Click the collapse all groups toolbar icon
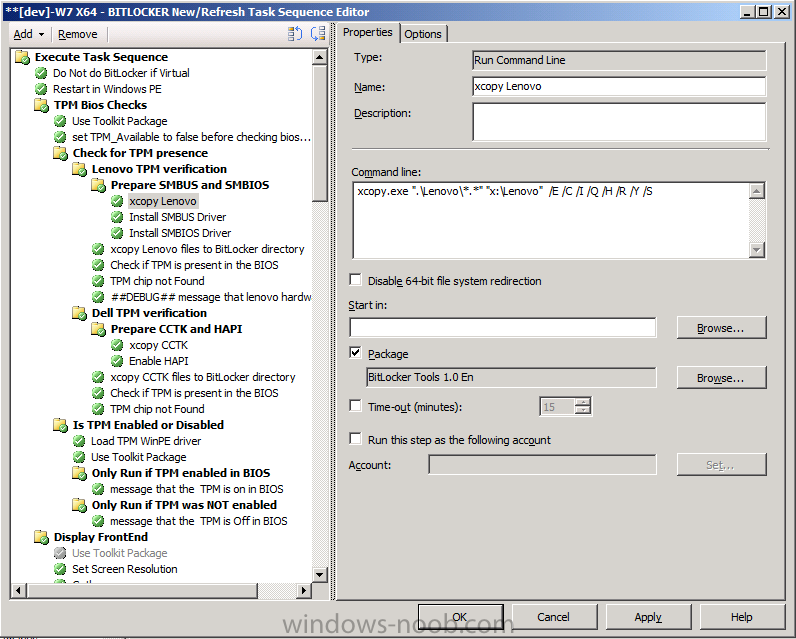This screenshot has height=639, width=796. (318, 33)
